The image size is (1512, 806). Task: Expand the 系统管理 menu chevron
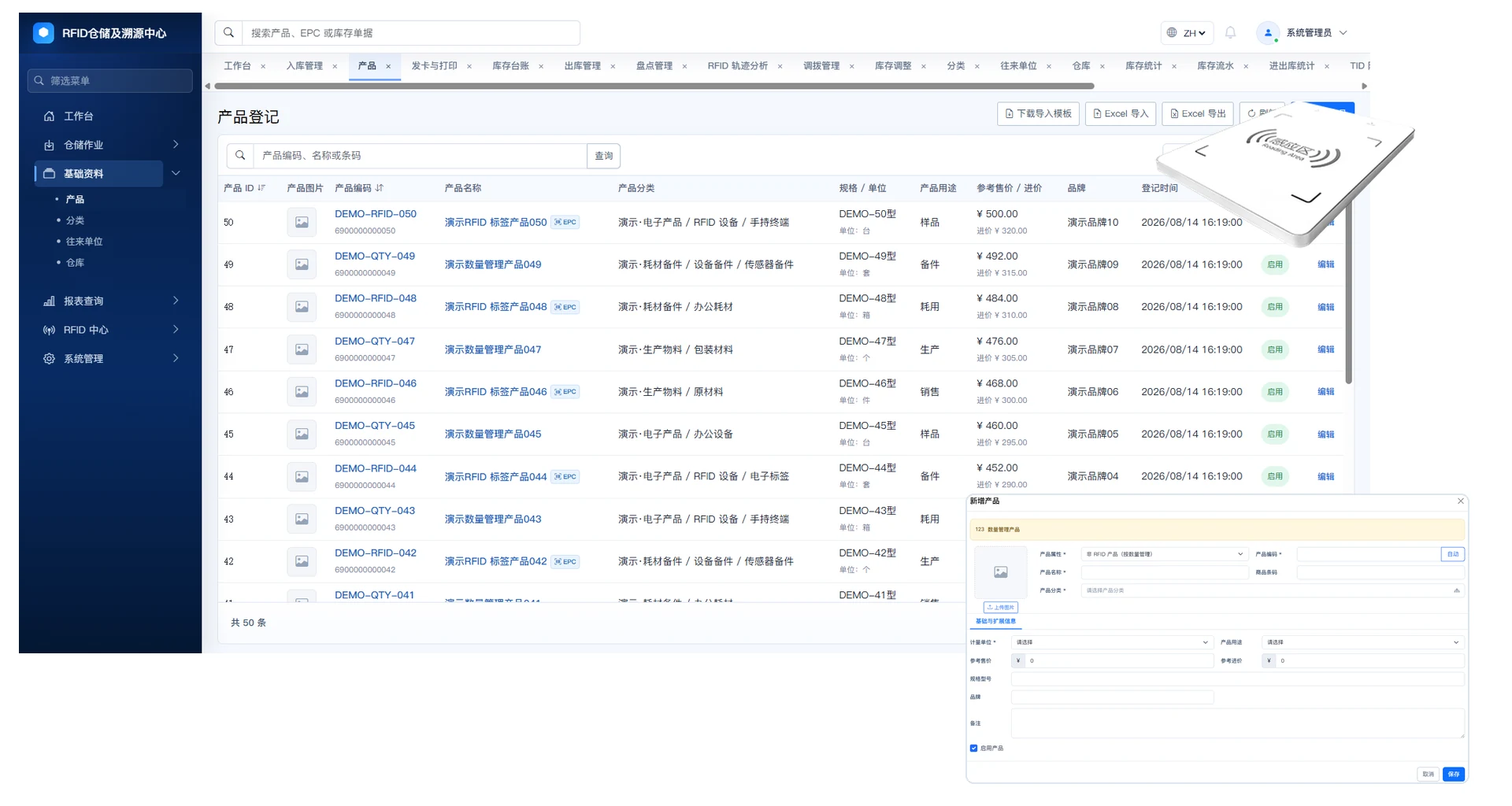click(176, 358)
